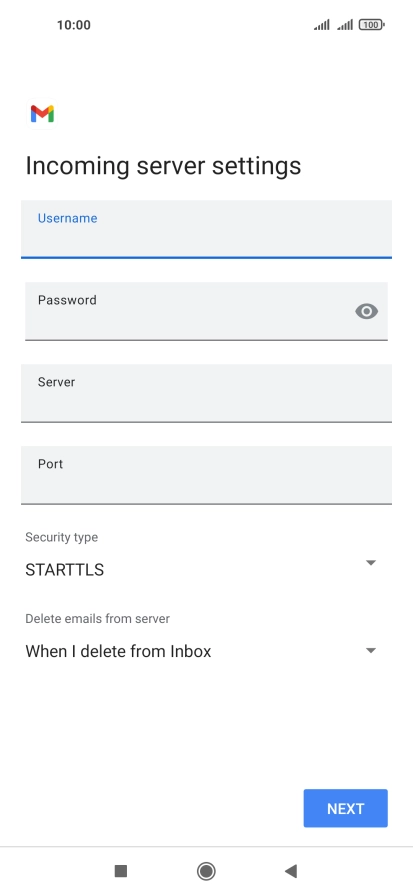Tap the second signal strength icon
This screenshot has height=896, width=413.
pos(344,25)
